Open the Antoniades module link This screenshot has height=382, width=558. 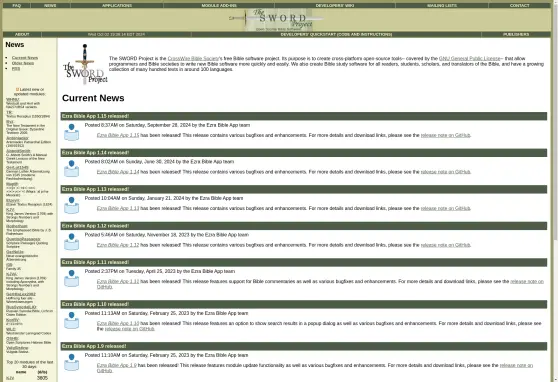click(17, 138)
